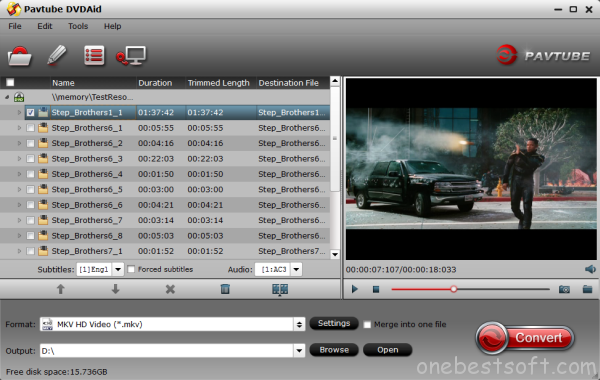Screen dimensions: 600x380
Task: Open the File menu
Action: pyautogui.click(x=15, y=26)
